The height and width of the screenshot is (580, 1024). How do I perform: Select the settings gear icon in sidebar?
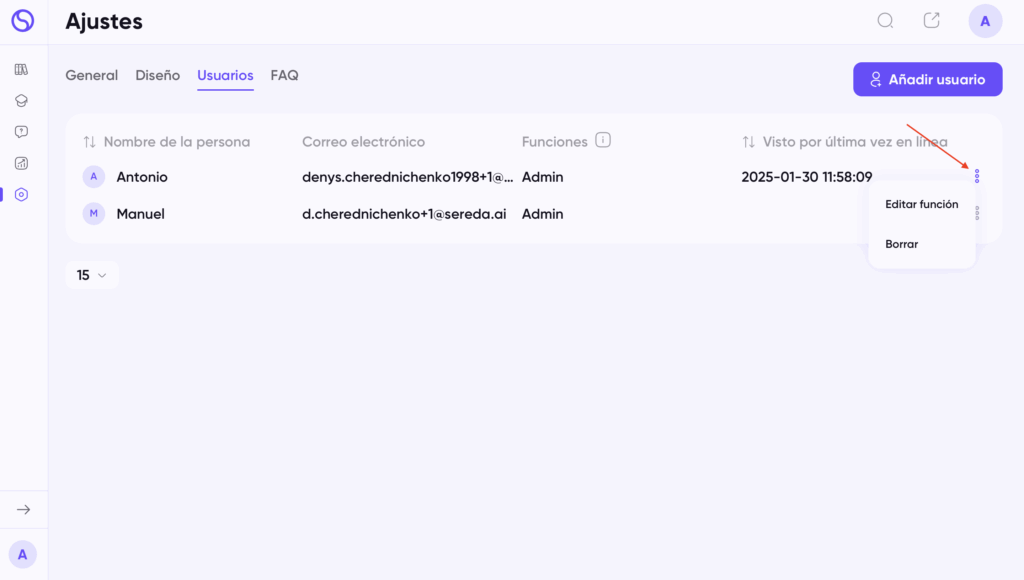22,195
